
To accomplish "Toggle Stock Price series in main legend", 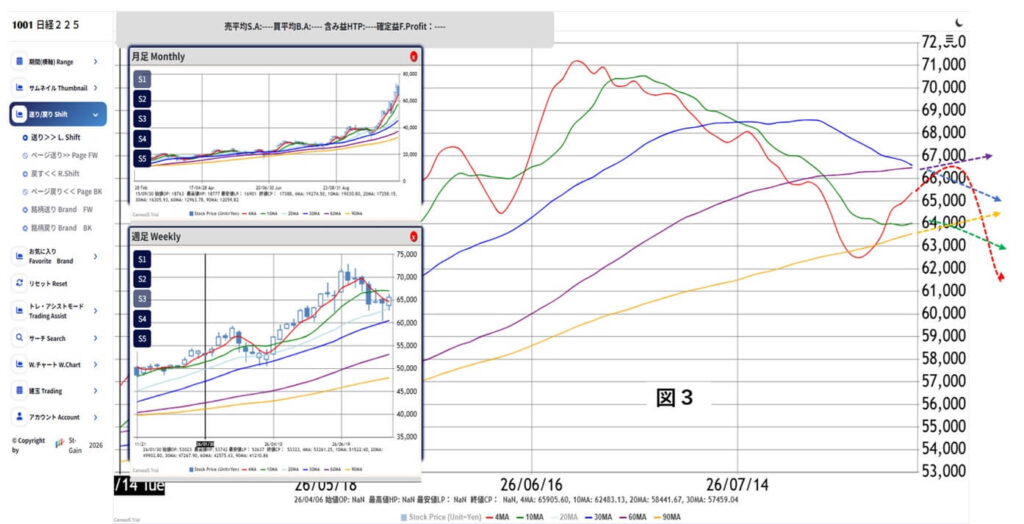I will click(x=441, y=517).
